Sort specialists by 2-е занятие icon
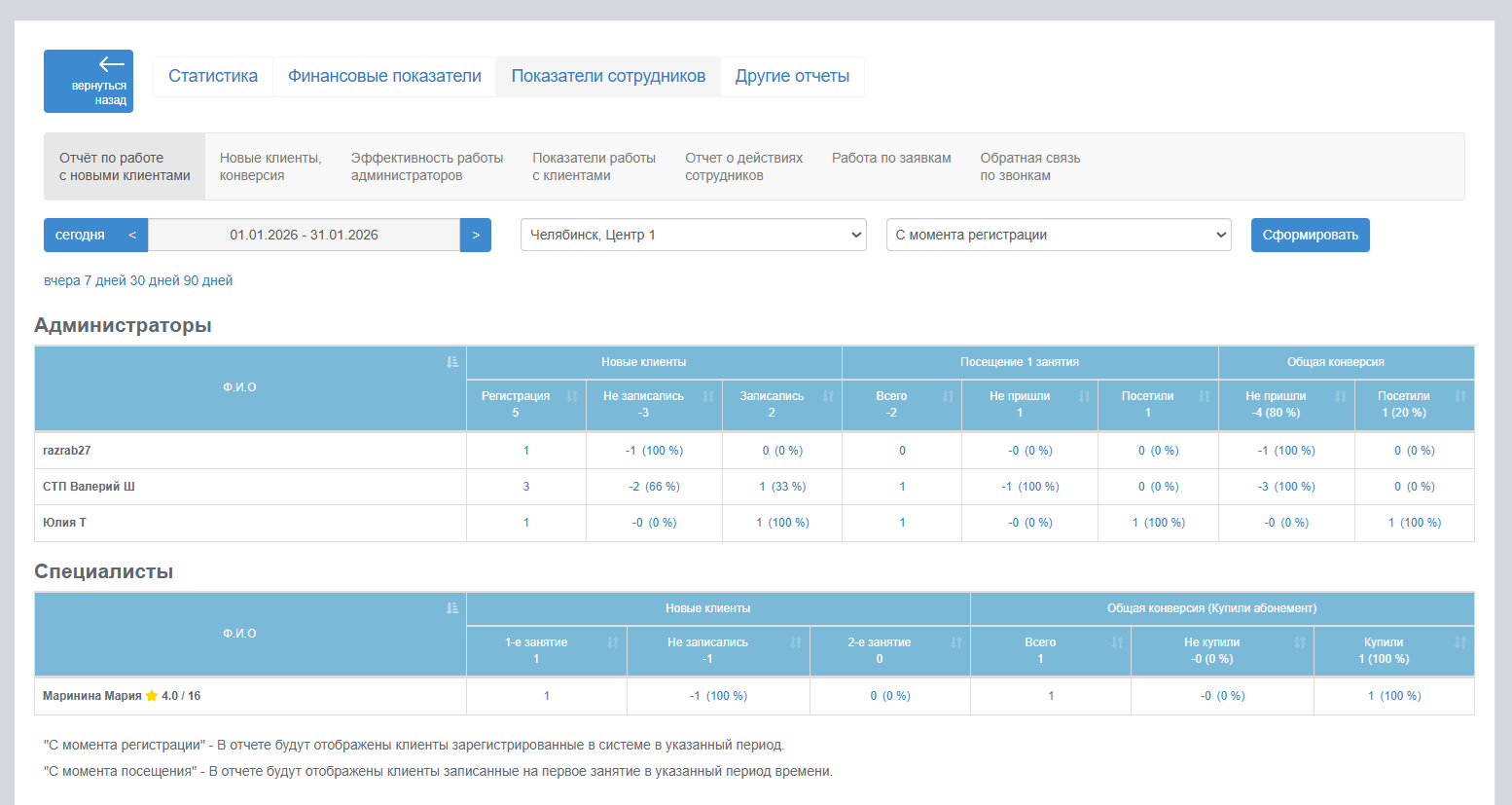Image resolution: width=1512 pixels, height=805 pixels. [x=956, y=642]
